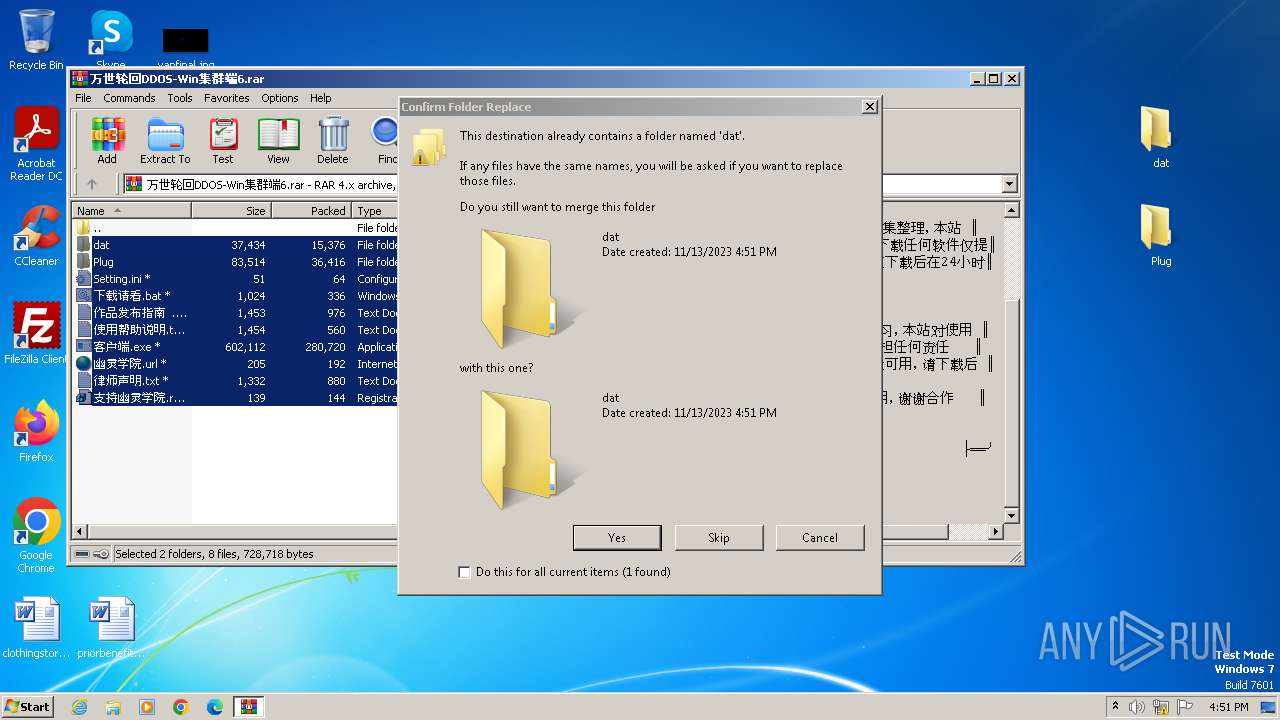Open the Help menu
This screenshot has width=1280, height=720.
tap(320, 98)
